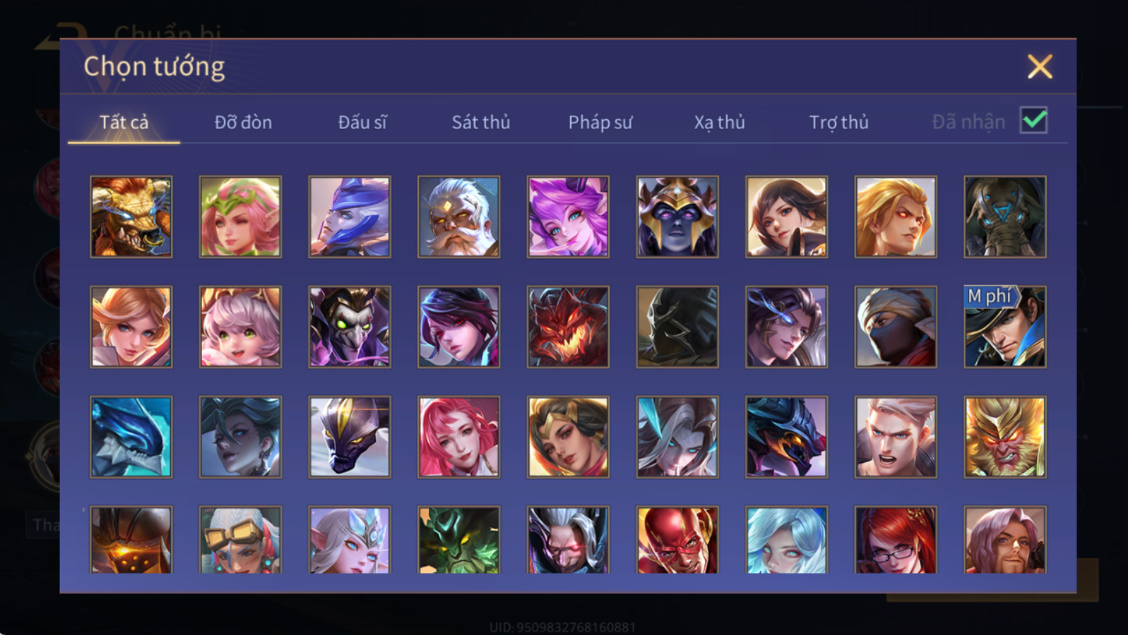This screenshot has width=1128, height=635.
Task: Pick the red-haired woman with glasses
Action: (896, 540)
